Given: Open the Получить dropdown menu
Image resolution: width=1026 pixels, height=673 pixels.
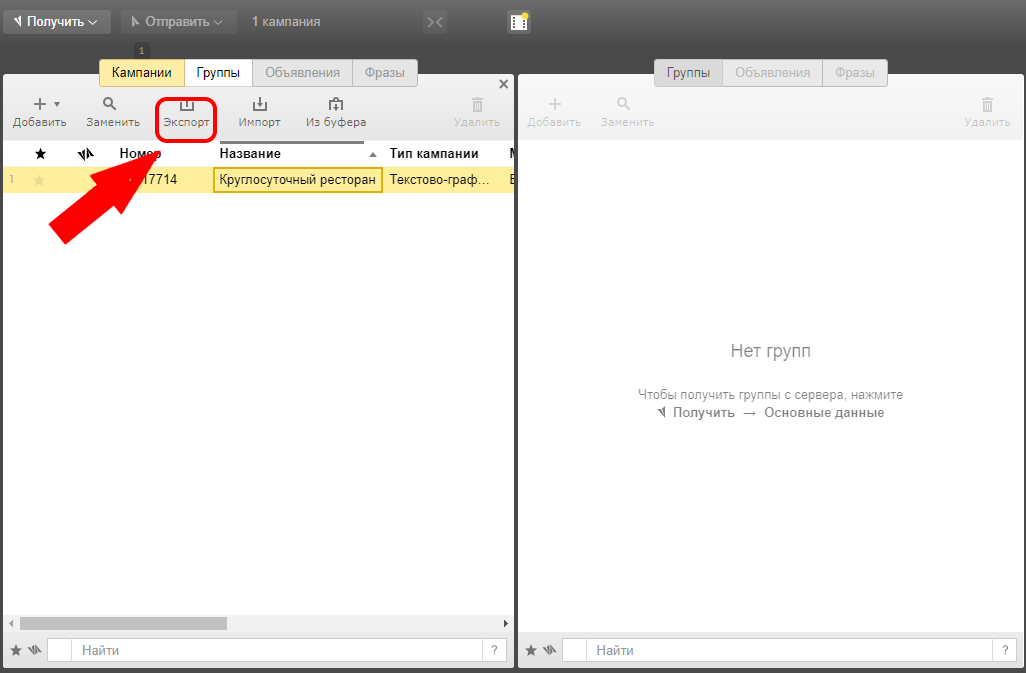Looking at the screenshot, I should pos(56,22).
